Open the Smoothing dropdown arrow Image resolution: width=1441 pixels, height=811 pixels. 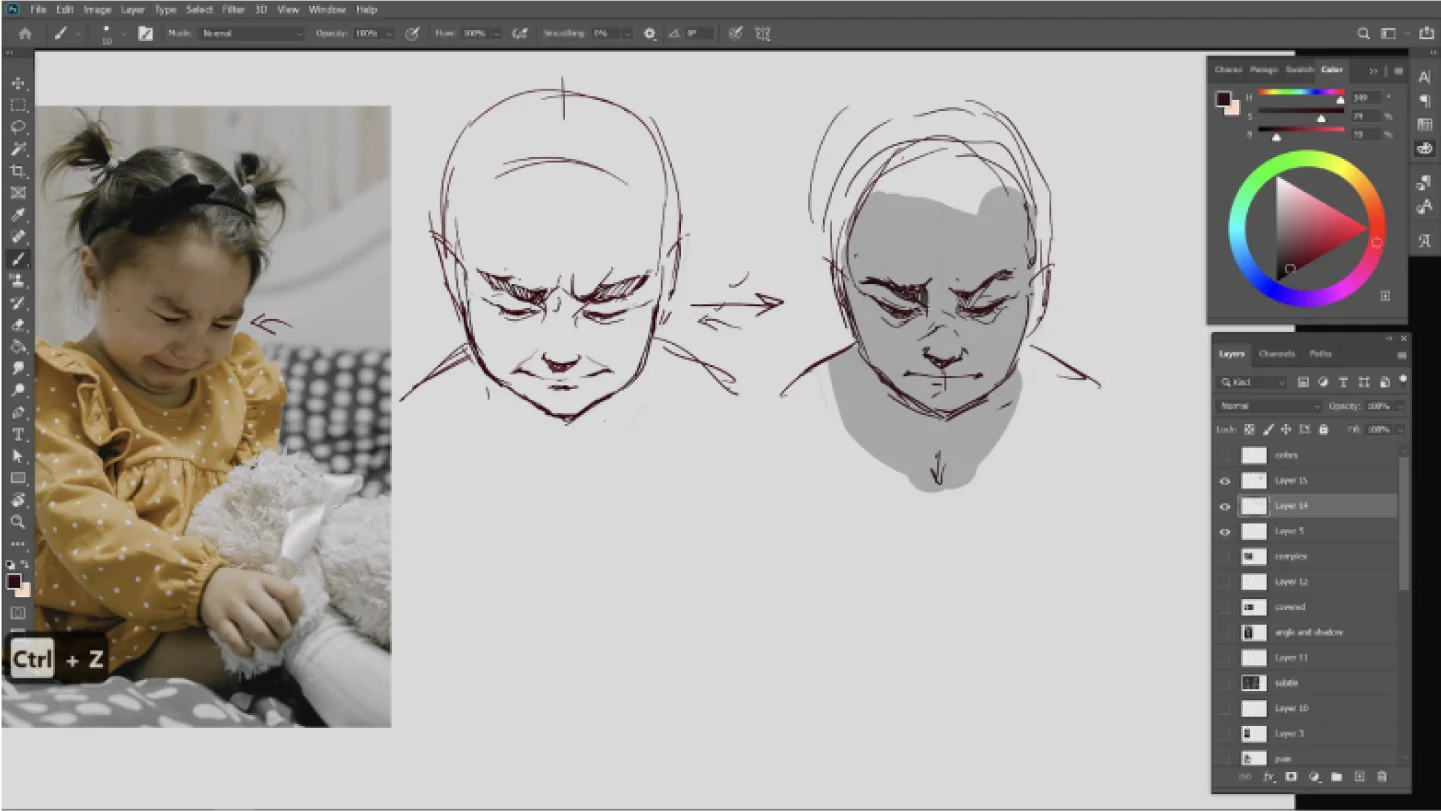pyautogui.click(x=627, y=33)
